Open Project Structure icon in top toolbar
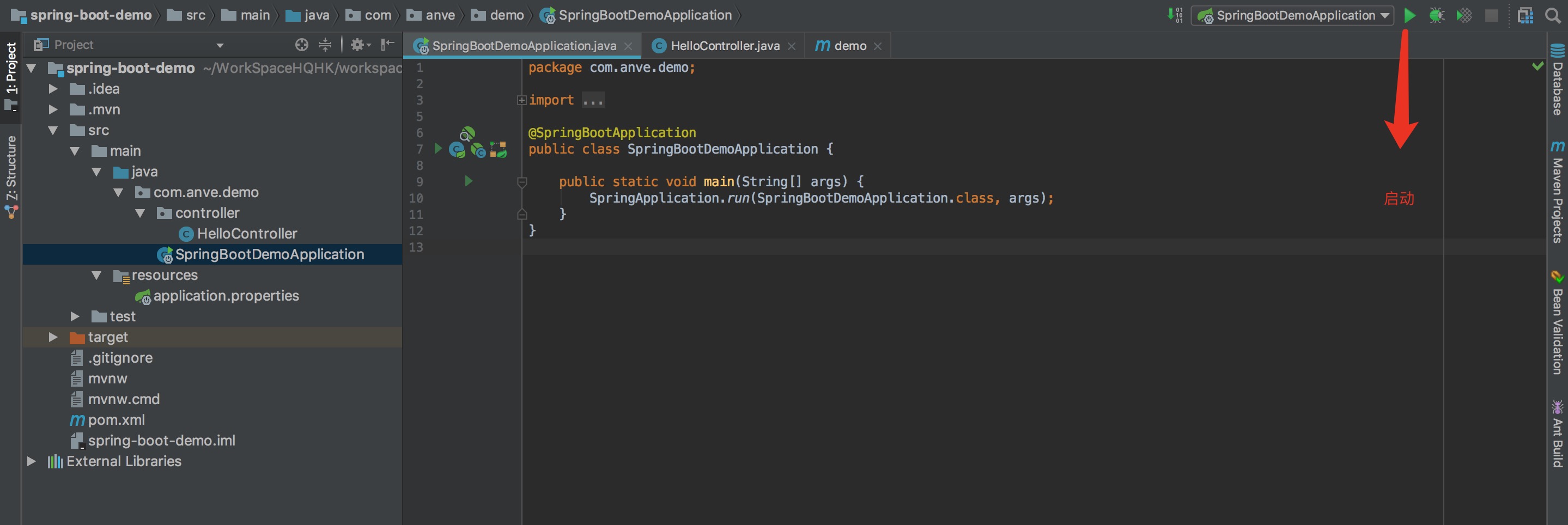The width and height of the screenshot is (1568, 525). pos(1525,15)
